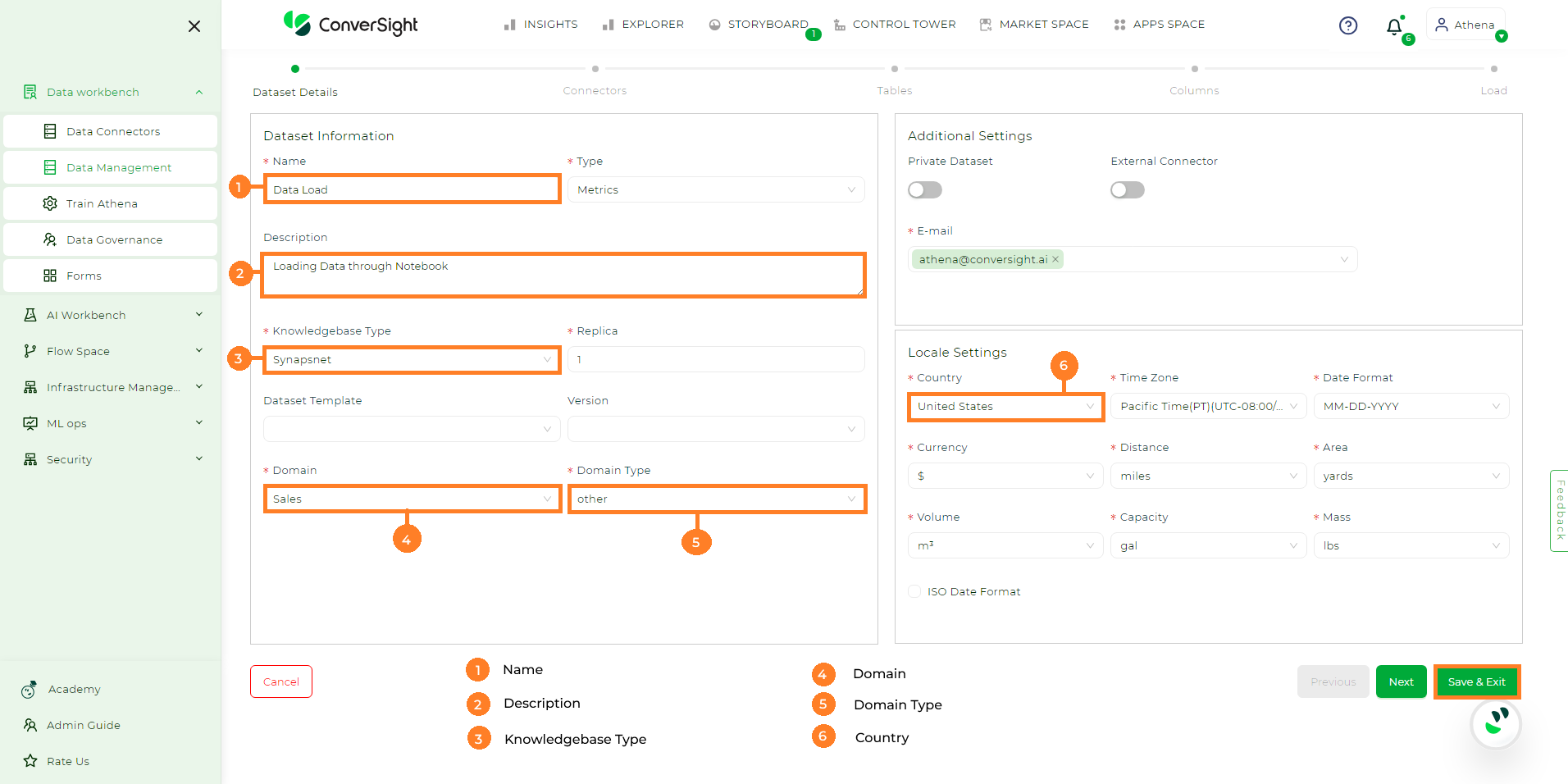The height and width of the screenshot is (784, 1568).
Task: Click the Save & Exit button
Action: click(x=1476, y=681)
